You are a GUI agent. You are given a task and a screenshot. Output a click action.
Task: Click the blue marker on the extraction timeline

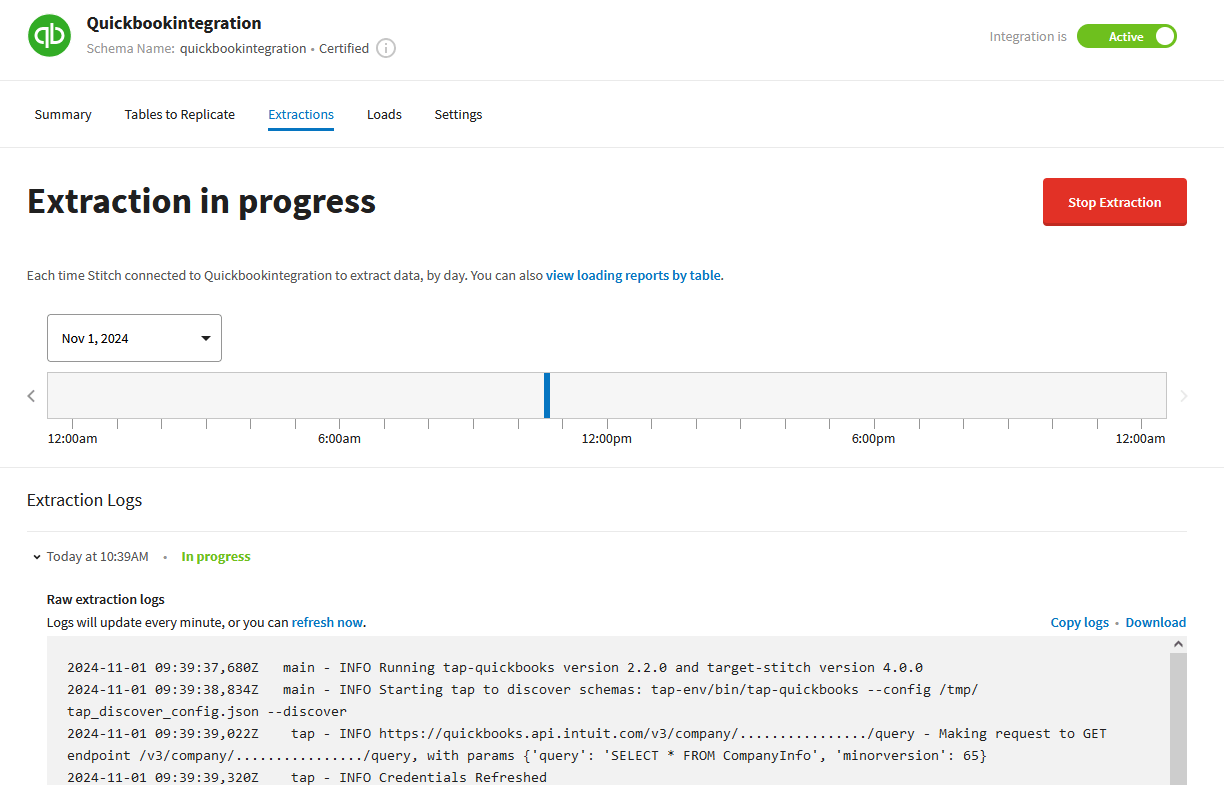click(x=546, y=395)
